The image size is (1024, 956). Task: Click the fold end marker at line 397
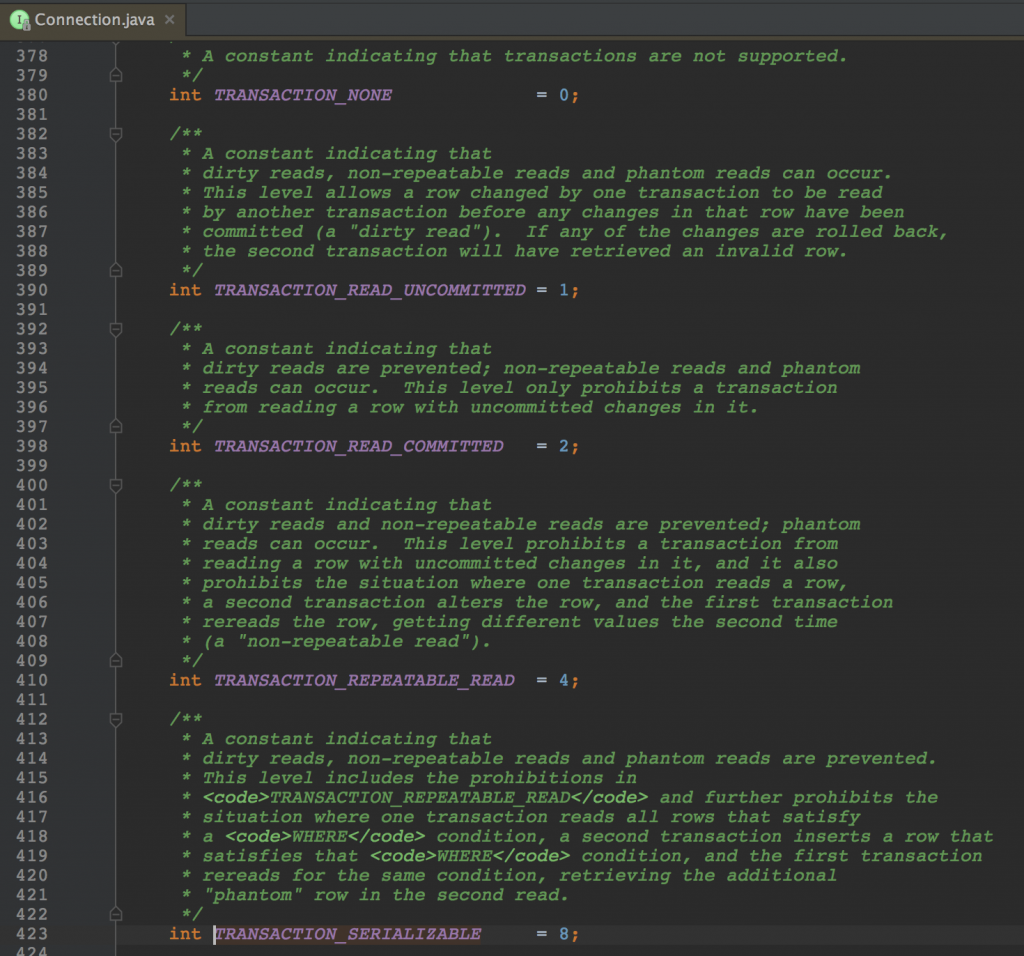pos(116,426)
